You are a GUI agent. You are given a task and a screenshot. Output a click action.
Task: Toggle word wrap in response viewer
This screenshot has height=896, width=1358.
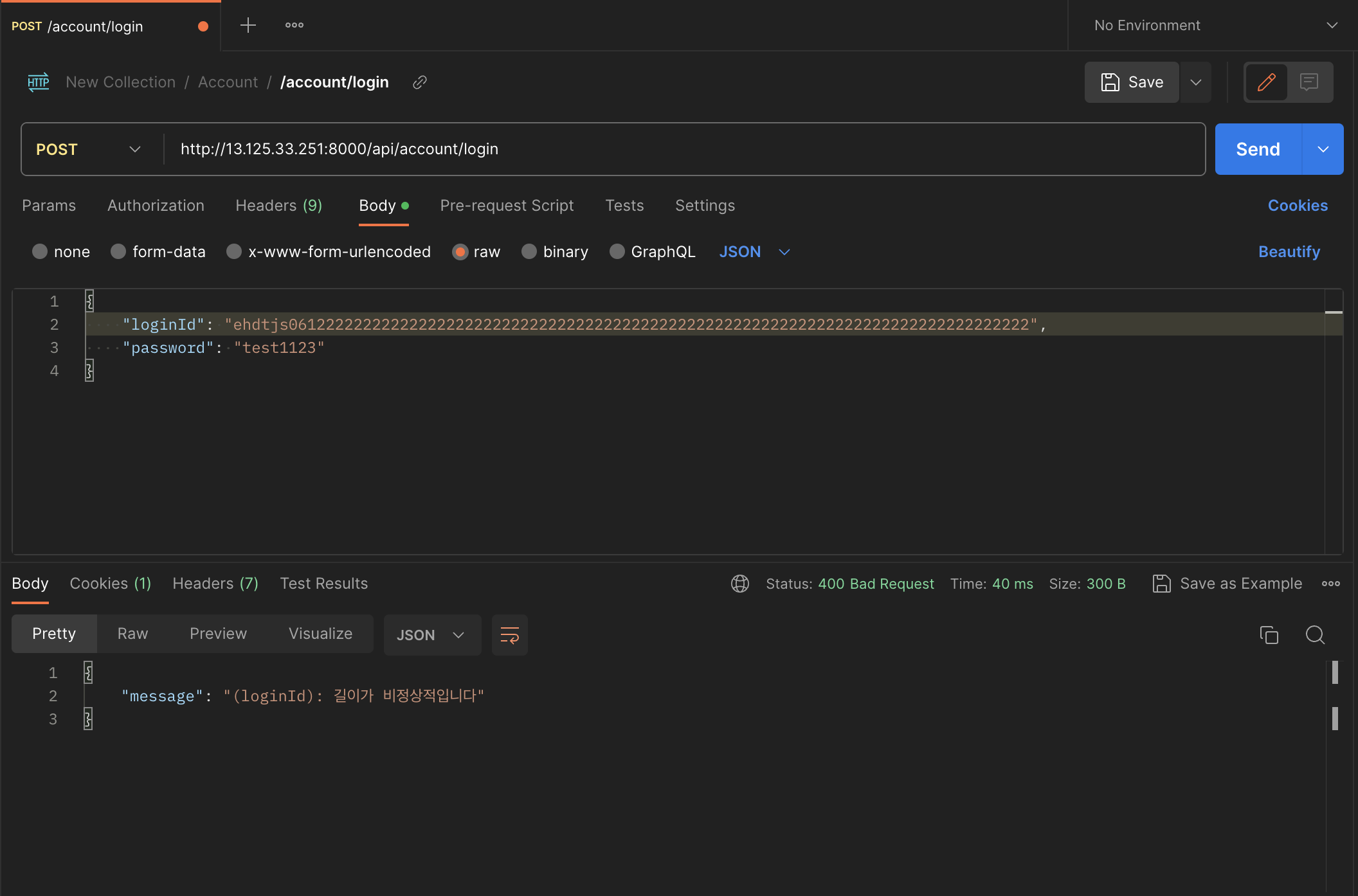coord(509,635)
